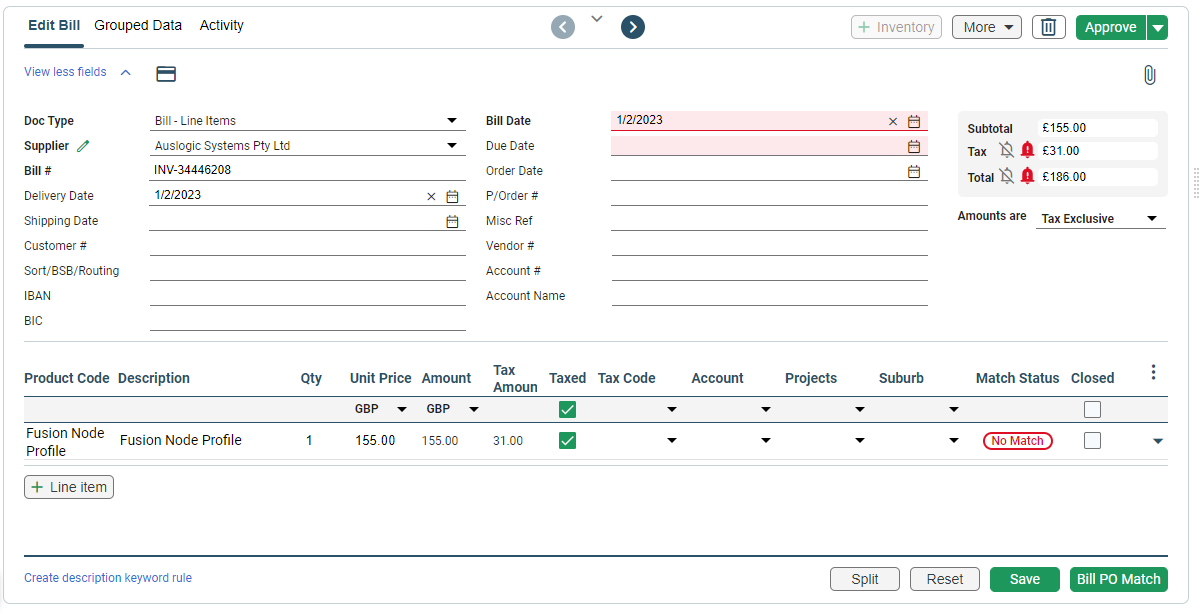This screenshot has width=1200, height=616.
Task: Add a new Line item
Action: [x=69, y=487]
